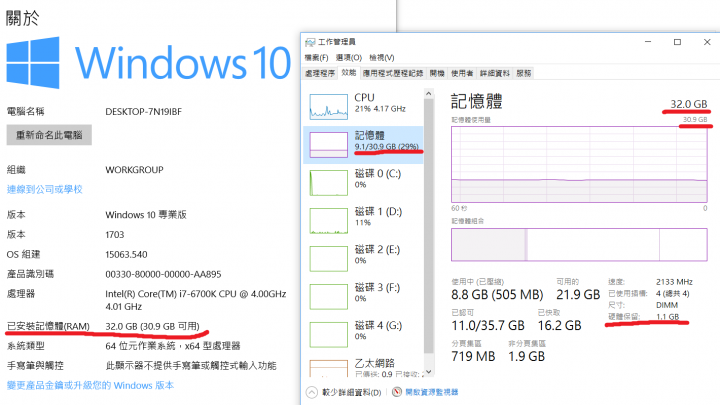Open 連線到公司或學校 link
The height and width of the screenshot is (405, 720).
point(45,189)
